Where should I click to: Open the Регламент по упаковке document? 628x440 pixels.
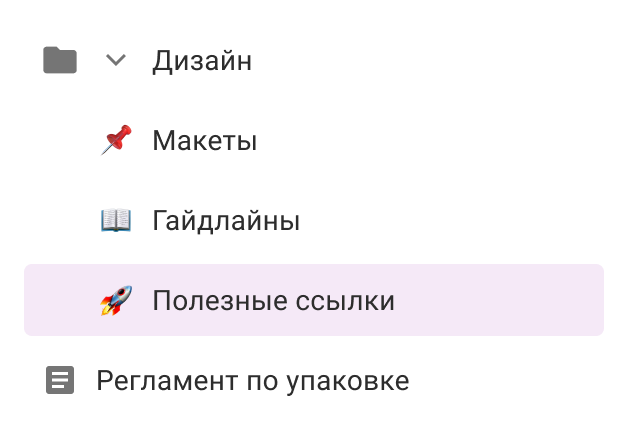pyautogui.click(x=252, y=381)
